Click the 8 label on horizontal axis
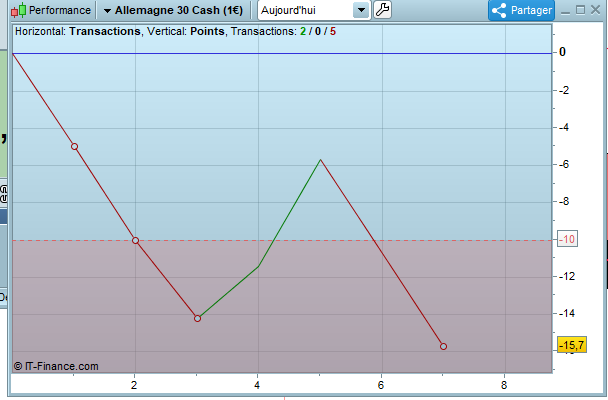This screenshot has width=608, height=400. (504, 385)
